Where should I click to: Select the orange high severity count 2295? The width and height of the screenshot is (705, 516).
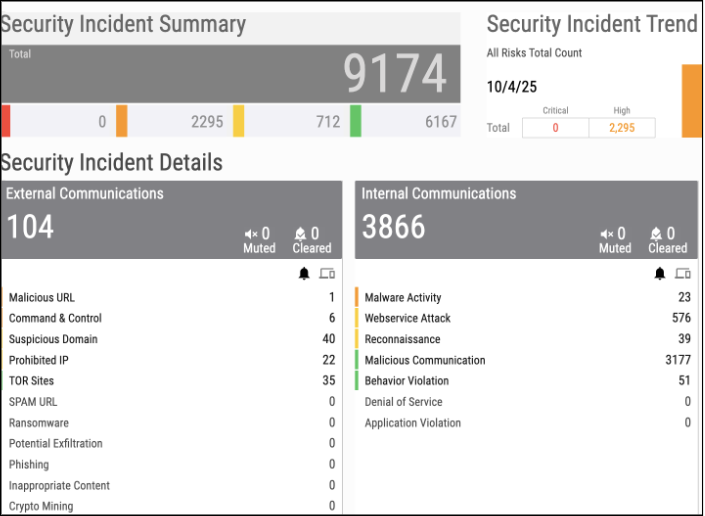coord(207,122)
